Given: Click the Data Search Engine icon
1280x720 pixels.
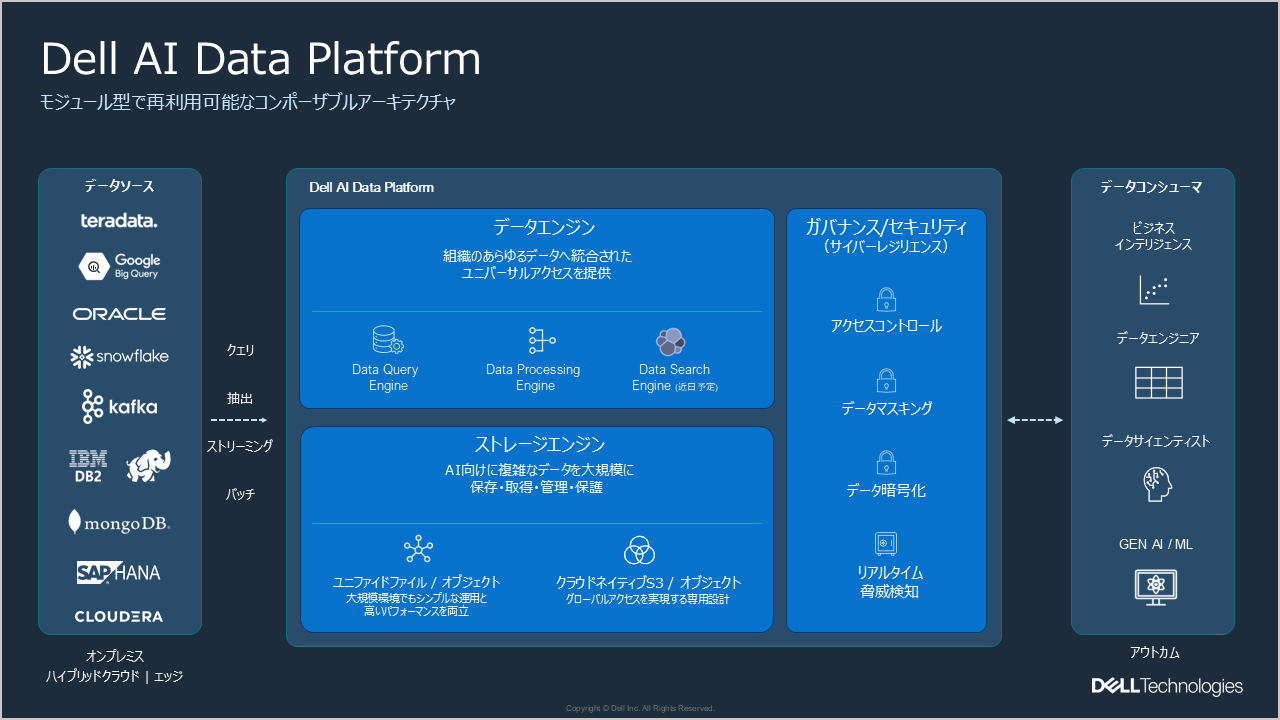Looking at the screenshot, I should coord(670,341).
